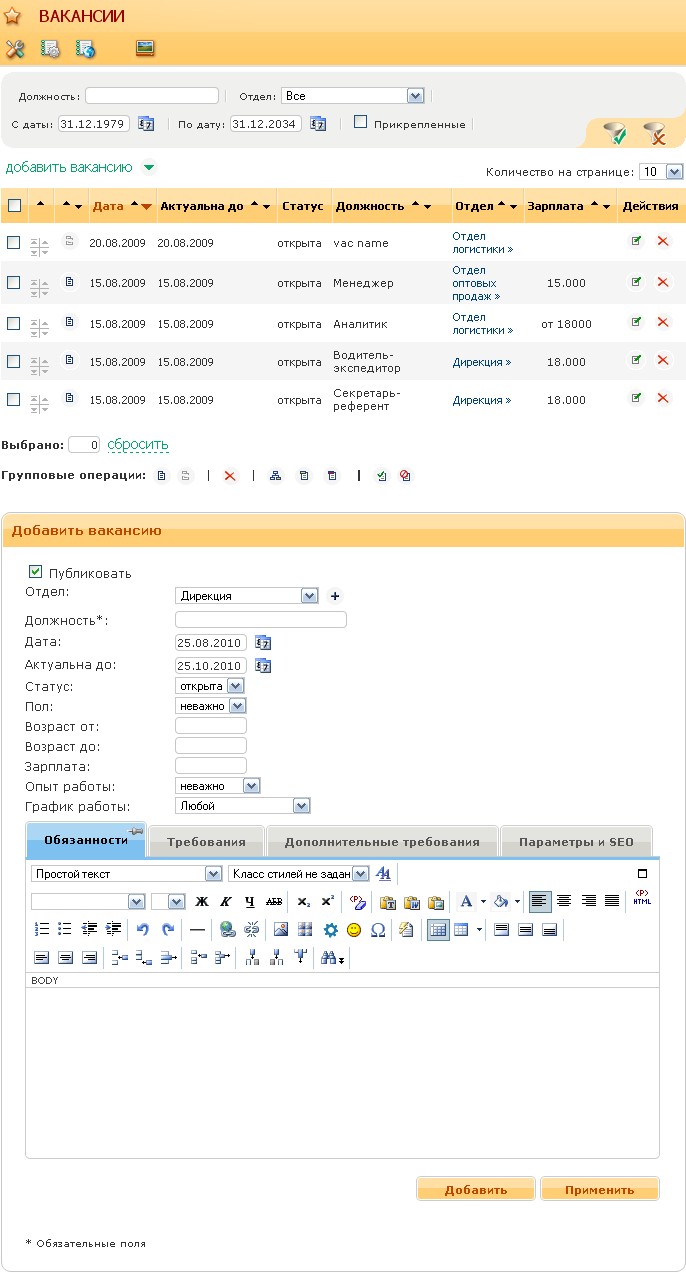The height and width of the screenshot is (1273, 686).
Task: Click the Должность* input field in form
Action: 260,620
